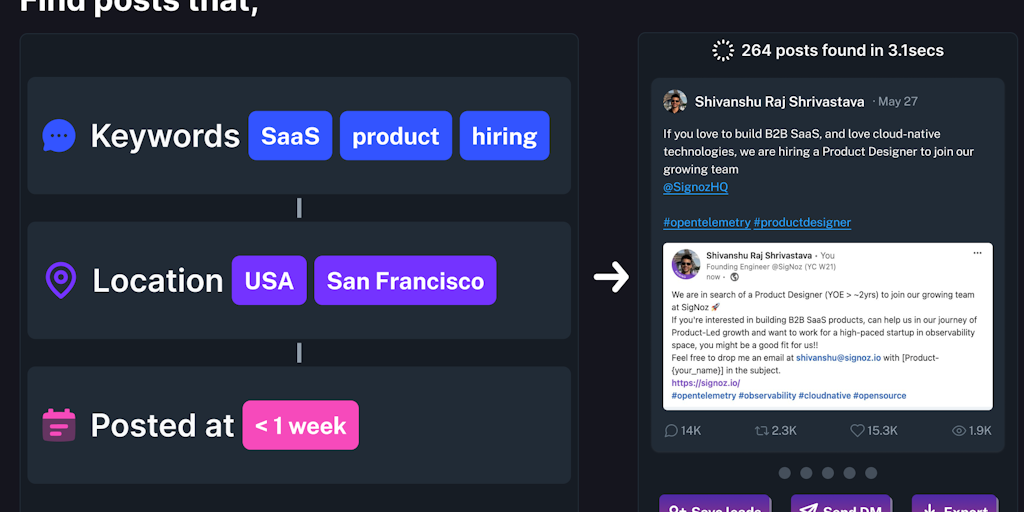The height and width of the screenshot is (512, 1024).
Task: Open the @SignozHQ mention link
Action: (695, 187)
